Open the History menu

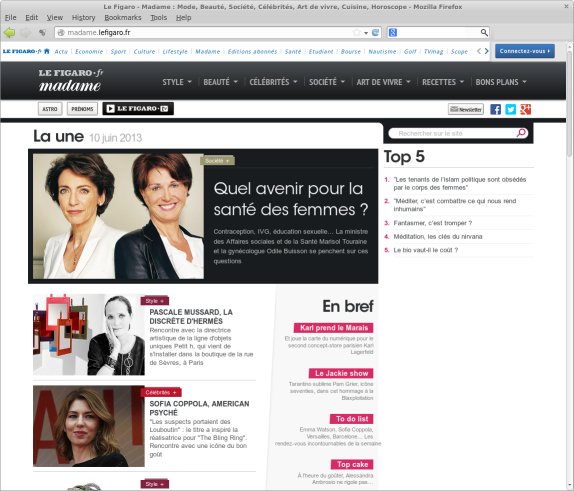point(83,18)
